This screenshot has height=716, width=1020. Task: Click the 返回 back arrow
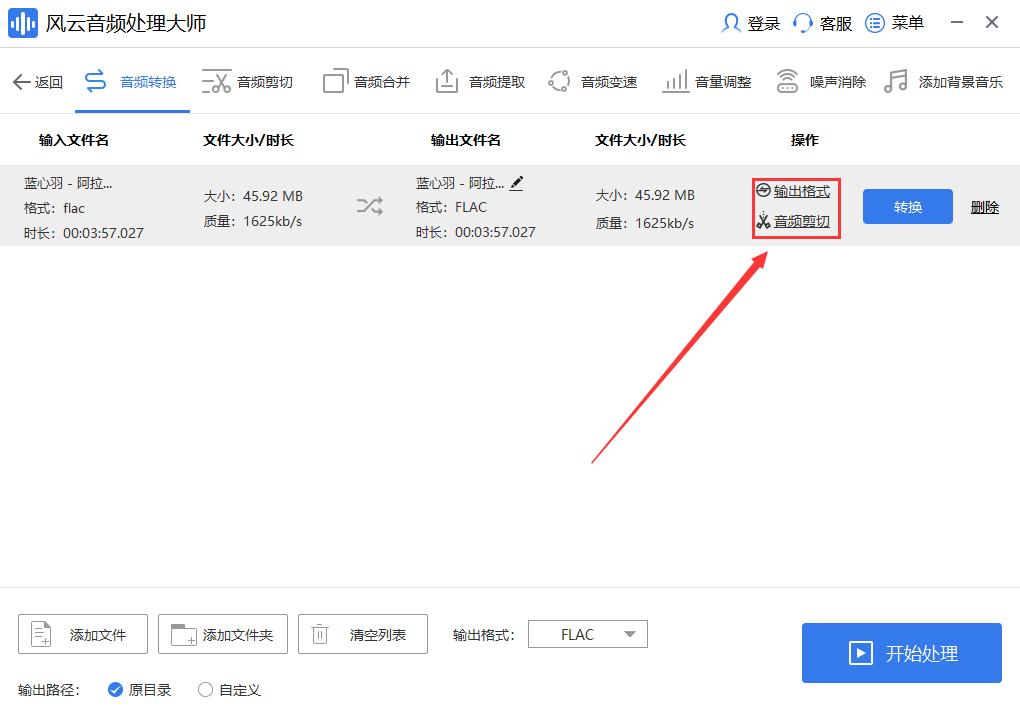click(x=37, y=81)
